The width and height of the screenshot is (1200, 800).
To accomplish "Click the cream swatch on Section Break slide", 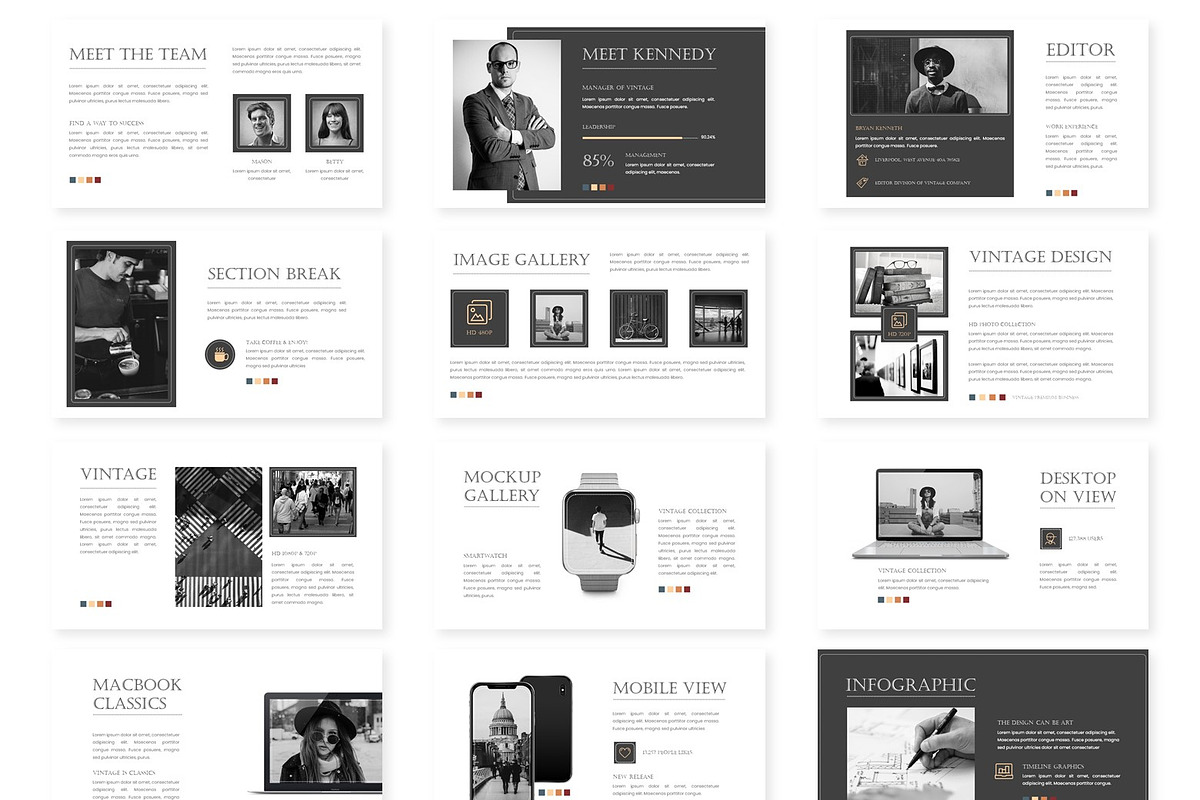I will tap(257, 381).
